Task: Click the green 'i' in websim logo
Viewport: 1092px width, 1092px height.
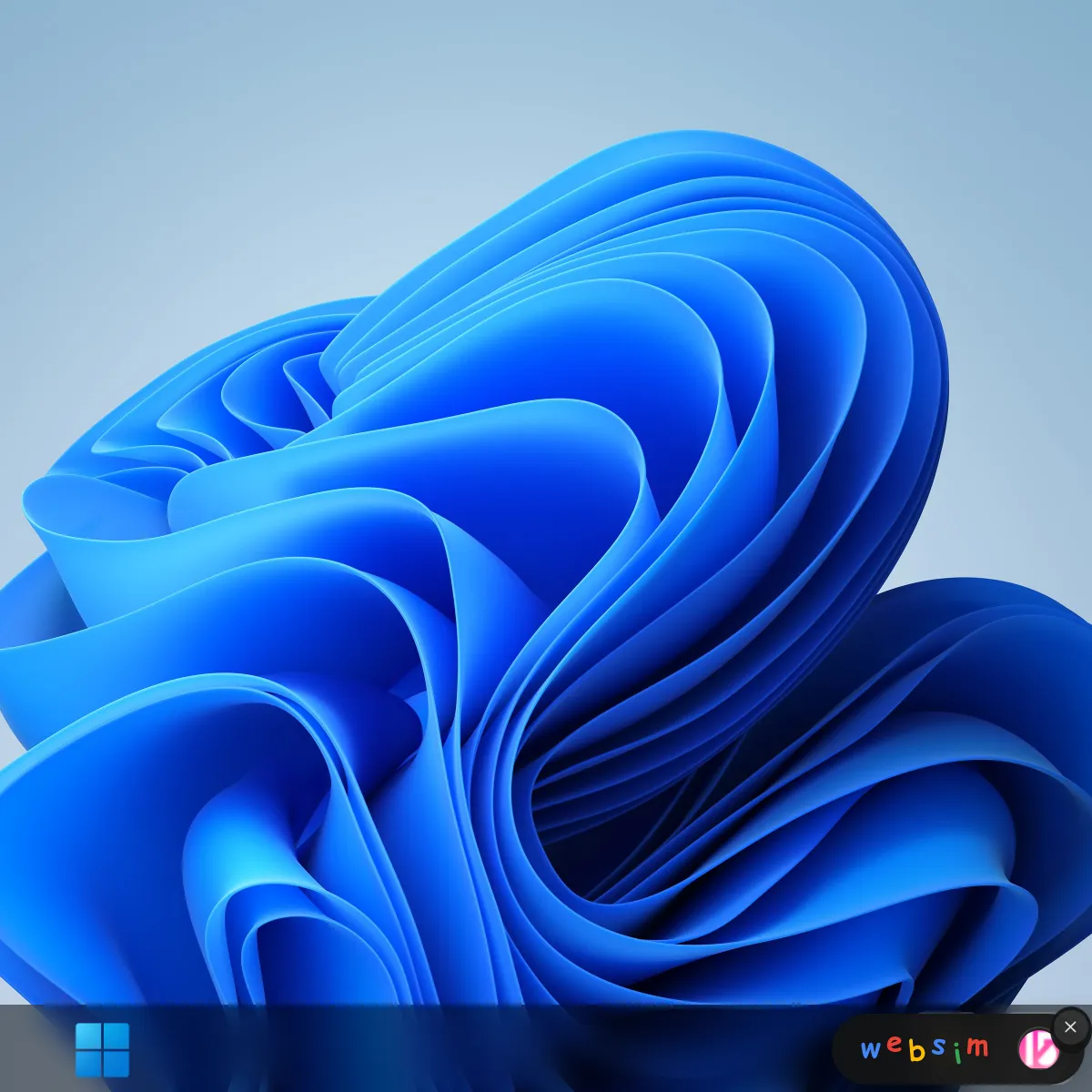Action: 957,1052
